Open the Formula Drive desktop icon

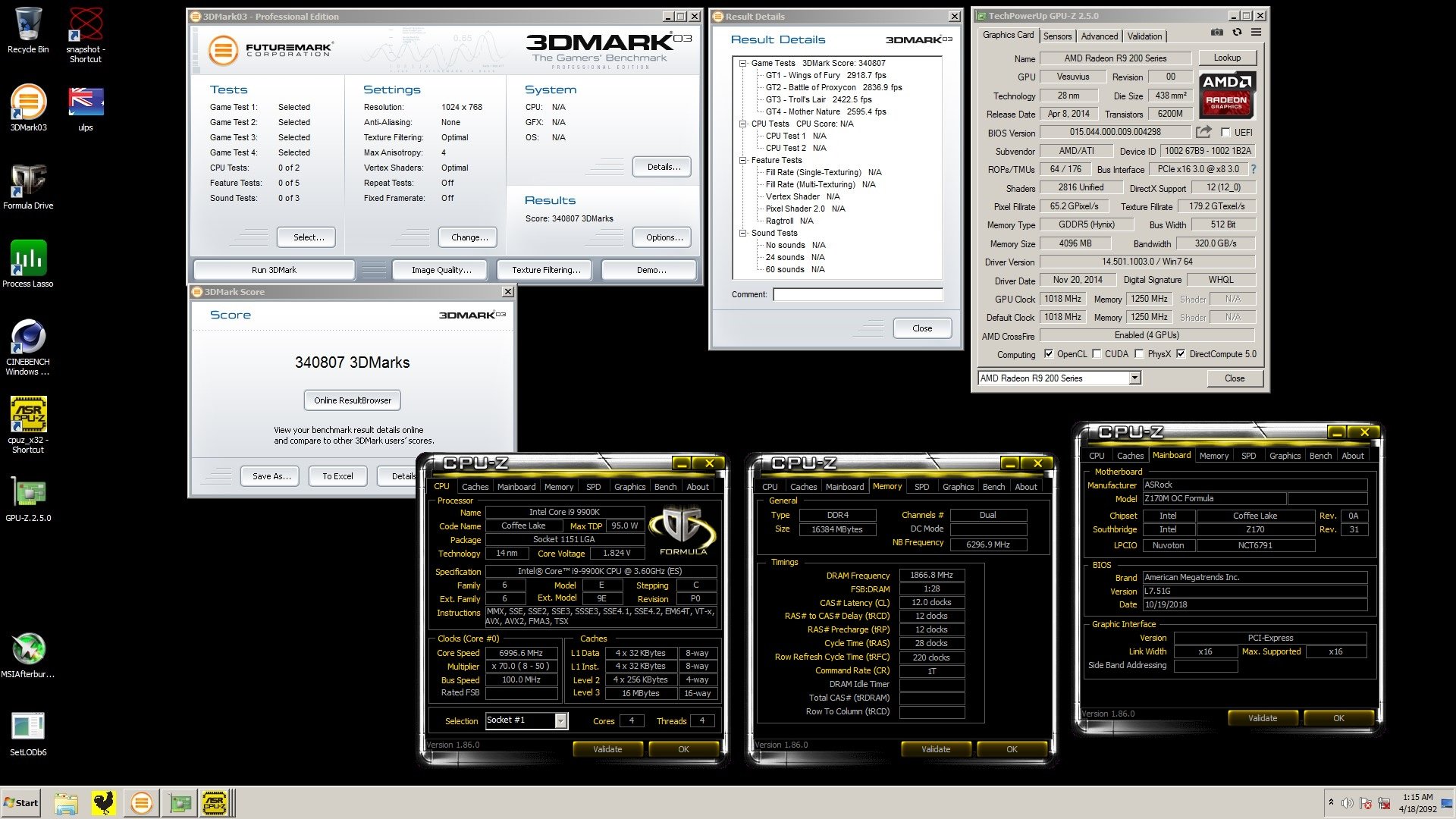28,187
